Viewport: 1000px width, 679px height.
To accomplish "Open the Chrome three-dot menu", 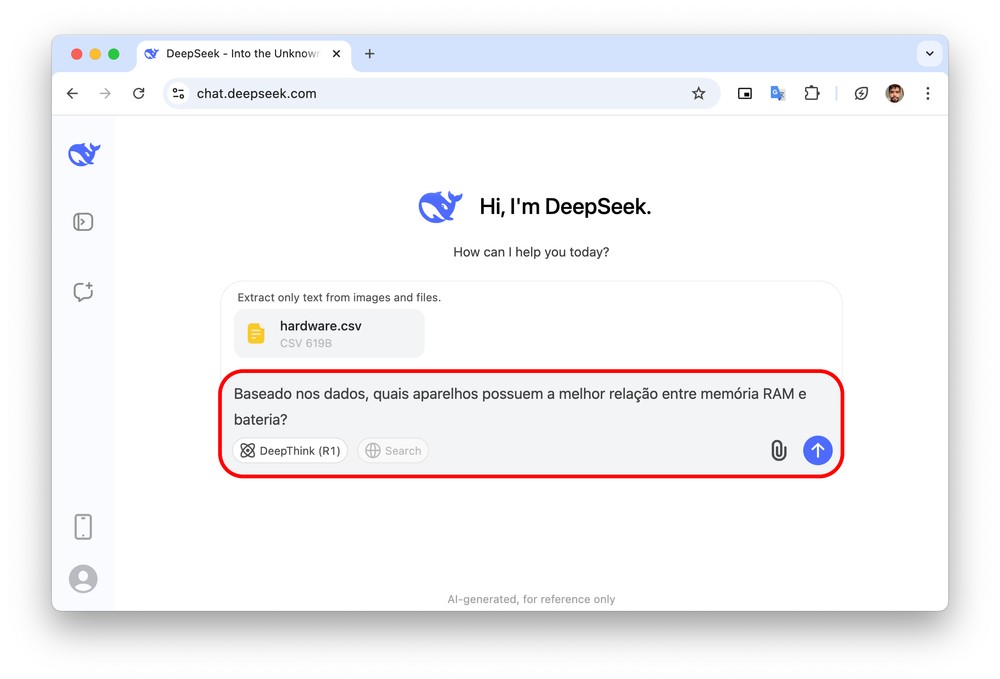I will click(x=927, y=93).
